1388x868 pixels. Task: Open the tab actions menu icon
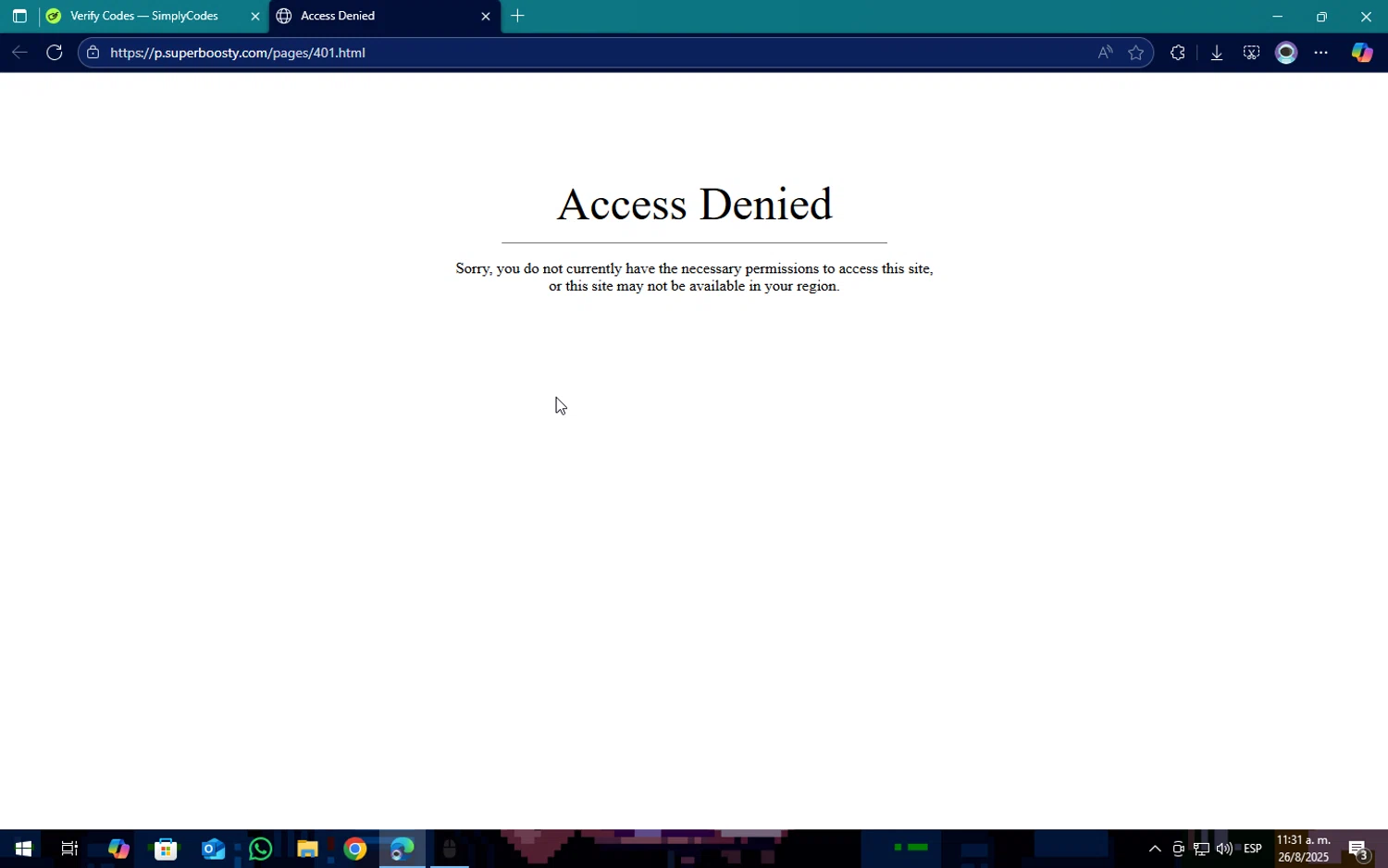tap(19, 16)
